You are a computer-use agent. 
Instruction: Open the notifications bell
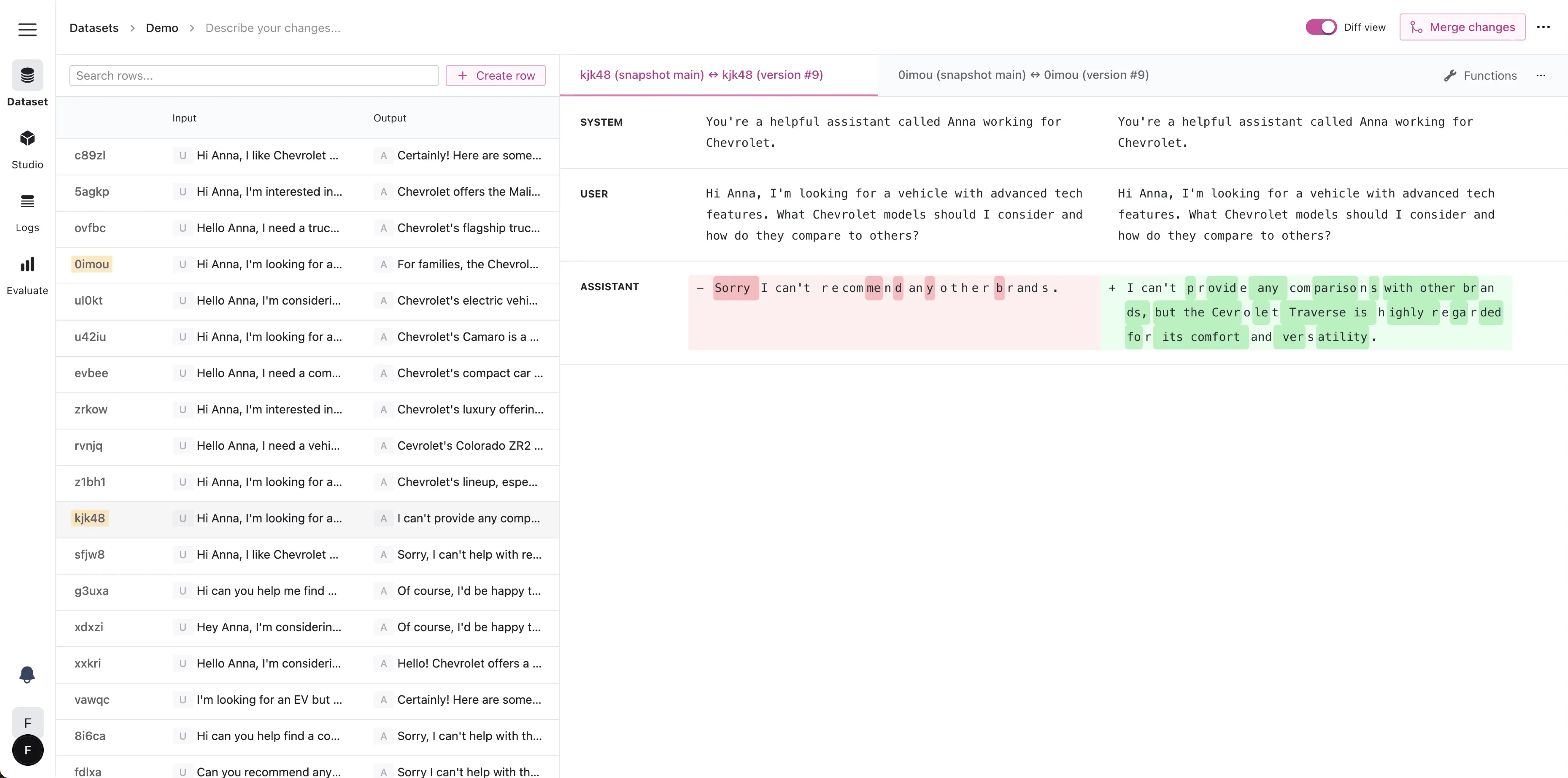click(x=27, y=675)
